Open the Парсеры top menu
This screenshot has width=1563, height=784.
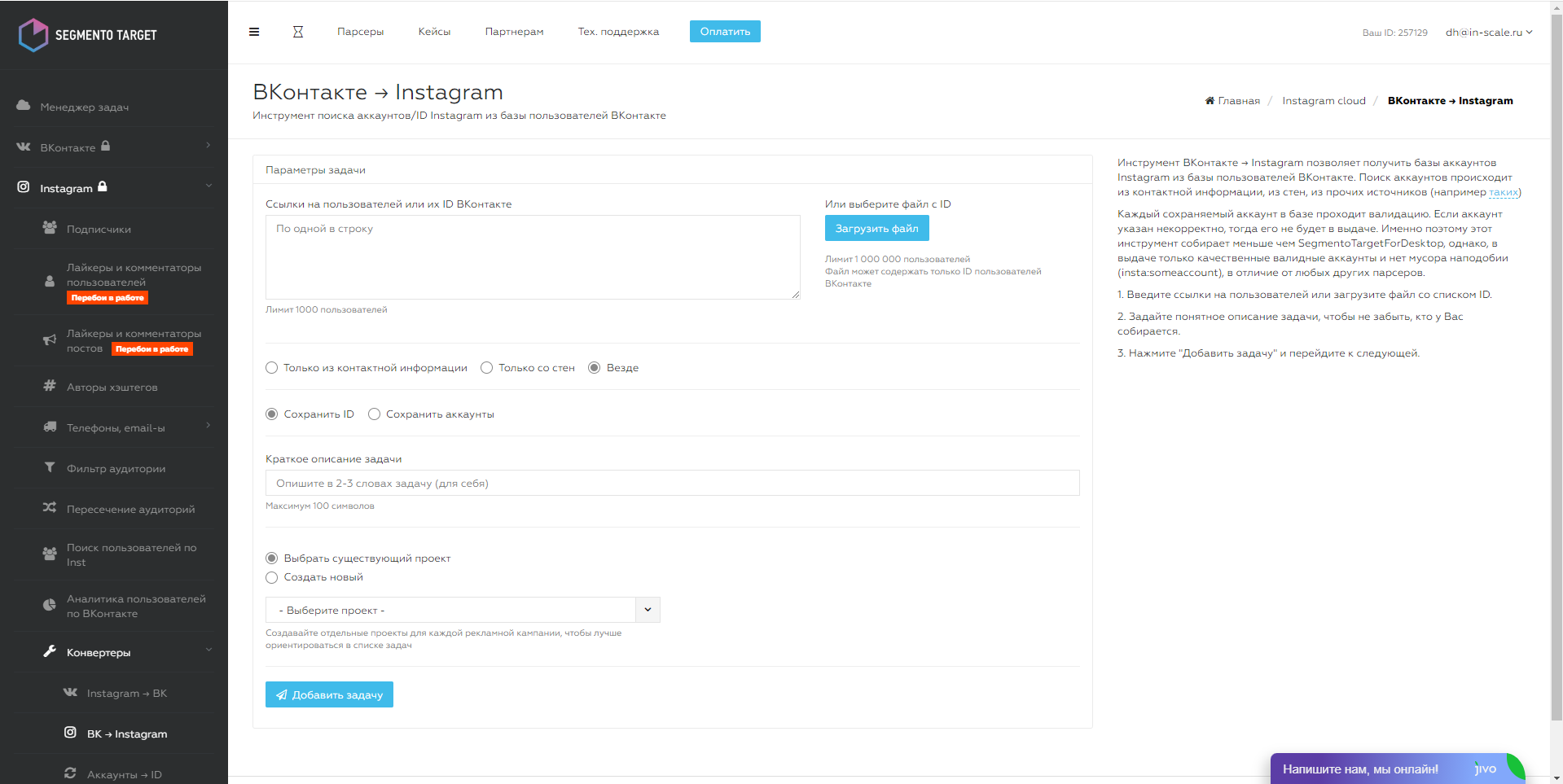[x=361, y=32]
